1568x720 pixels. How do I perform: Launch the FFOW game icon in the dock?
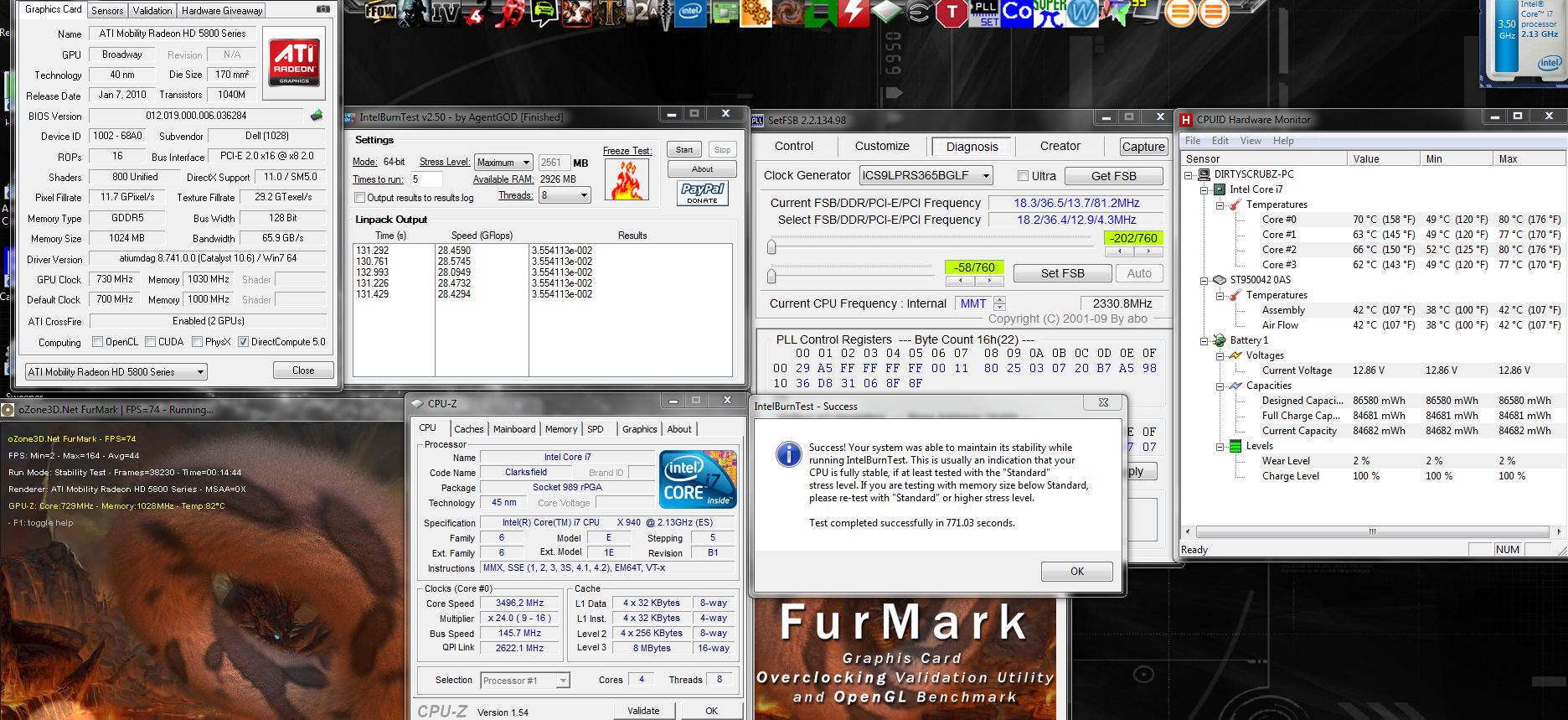380,13
